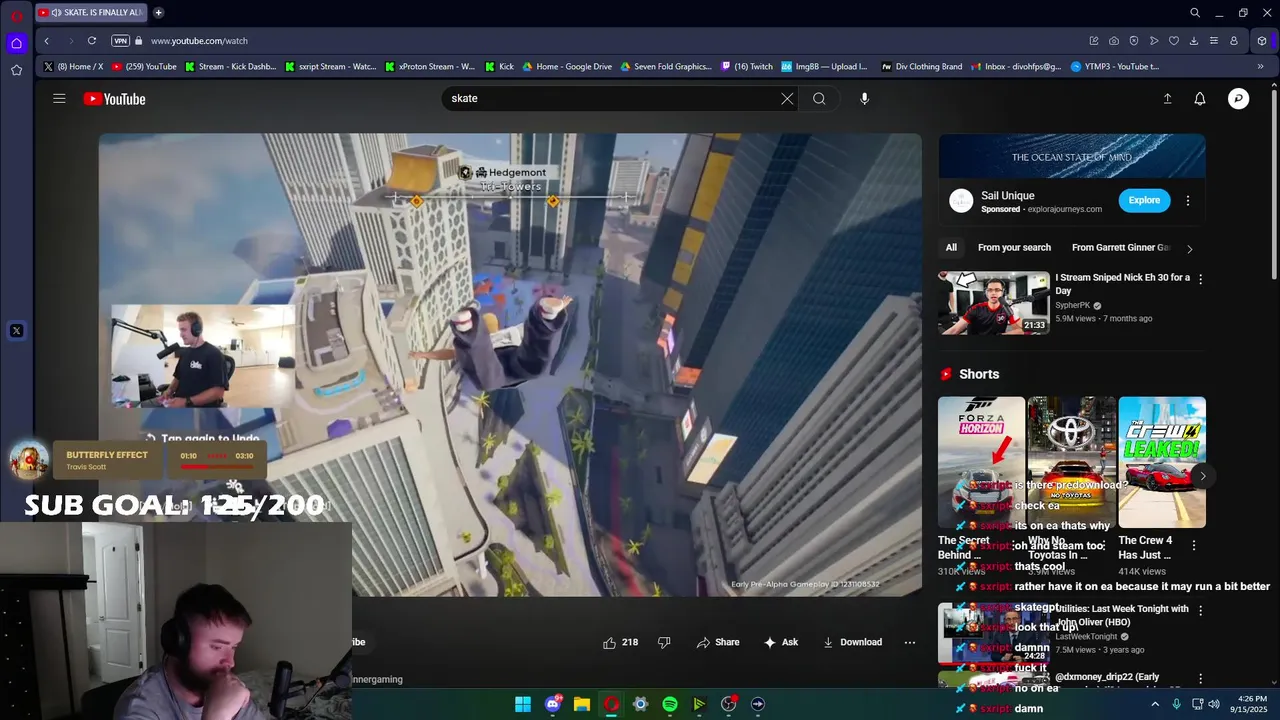Open the Forza Horizon short thumbnail
Viewport: 1280px width, 720px height.
981,462
